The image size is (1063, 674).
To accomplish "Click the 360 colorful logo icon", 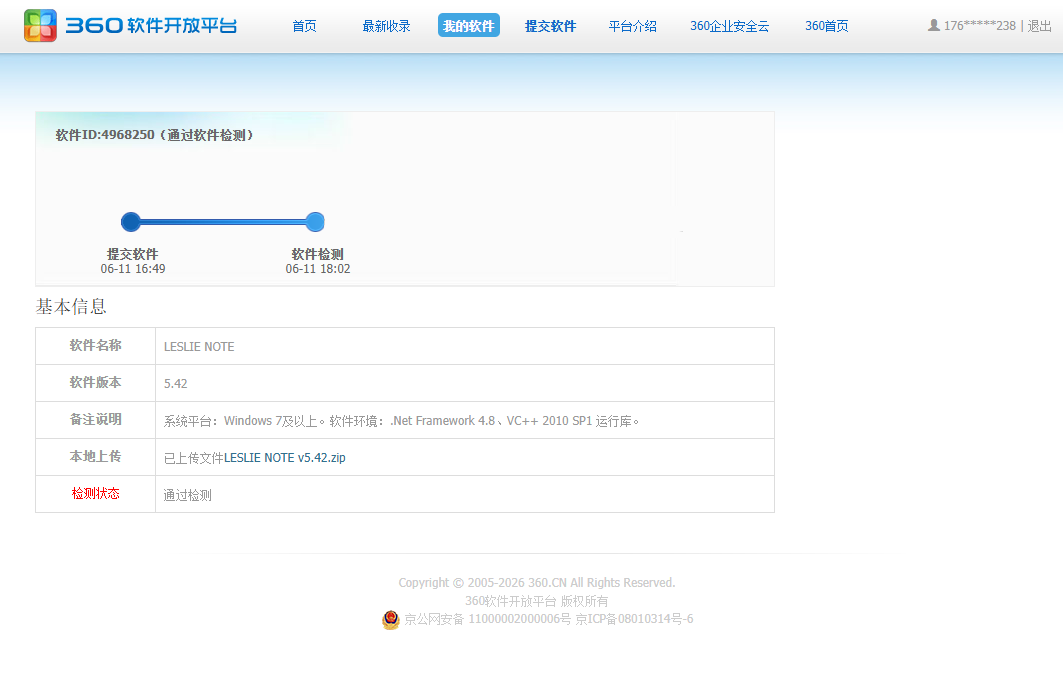I will (x=41, y=26).
